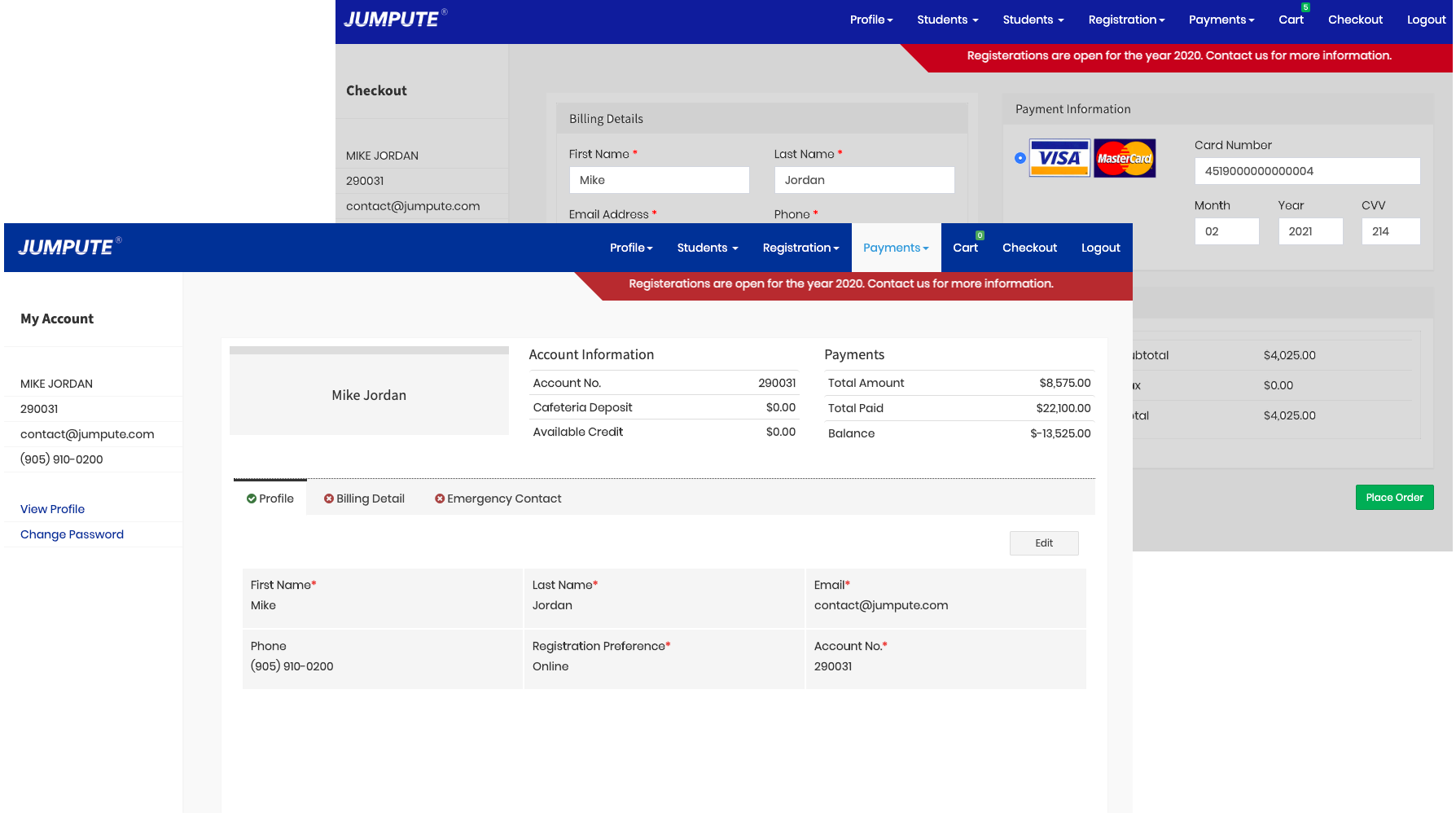Click the Available Credit row
The height and width of the screenshot is (817, 1456).
click(x=664, y=432)
